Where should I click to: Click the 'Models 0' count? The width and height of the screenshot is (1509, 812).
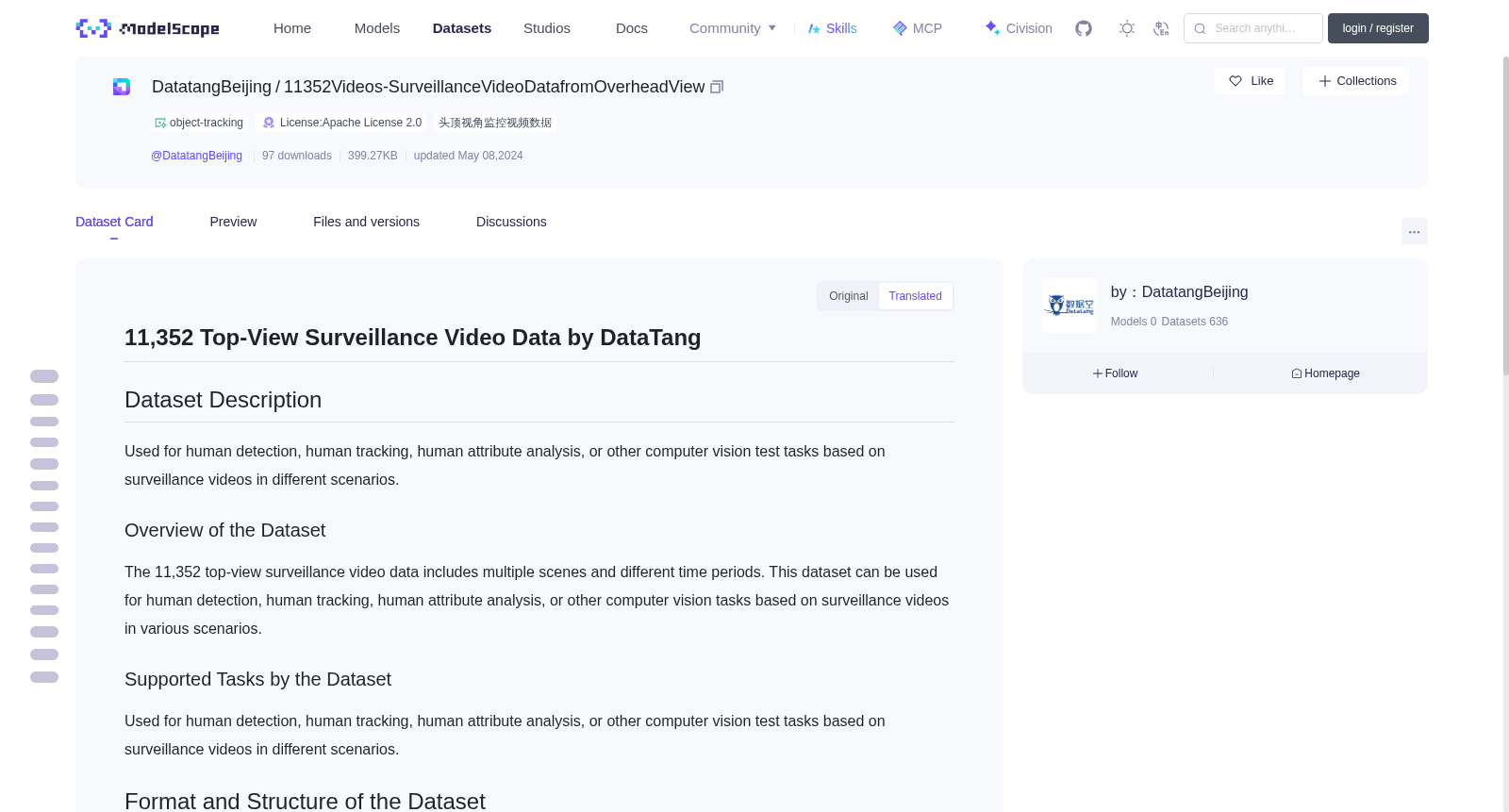coord(1134,322)
